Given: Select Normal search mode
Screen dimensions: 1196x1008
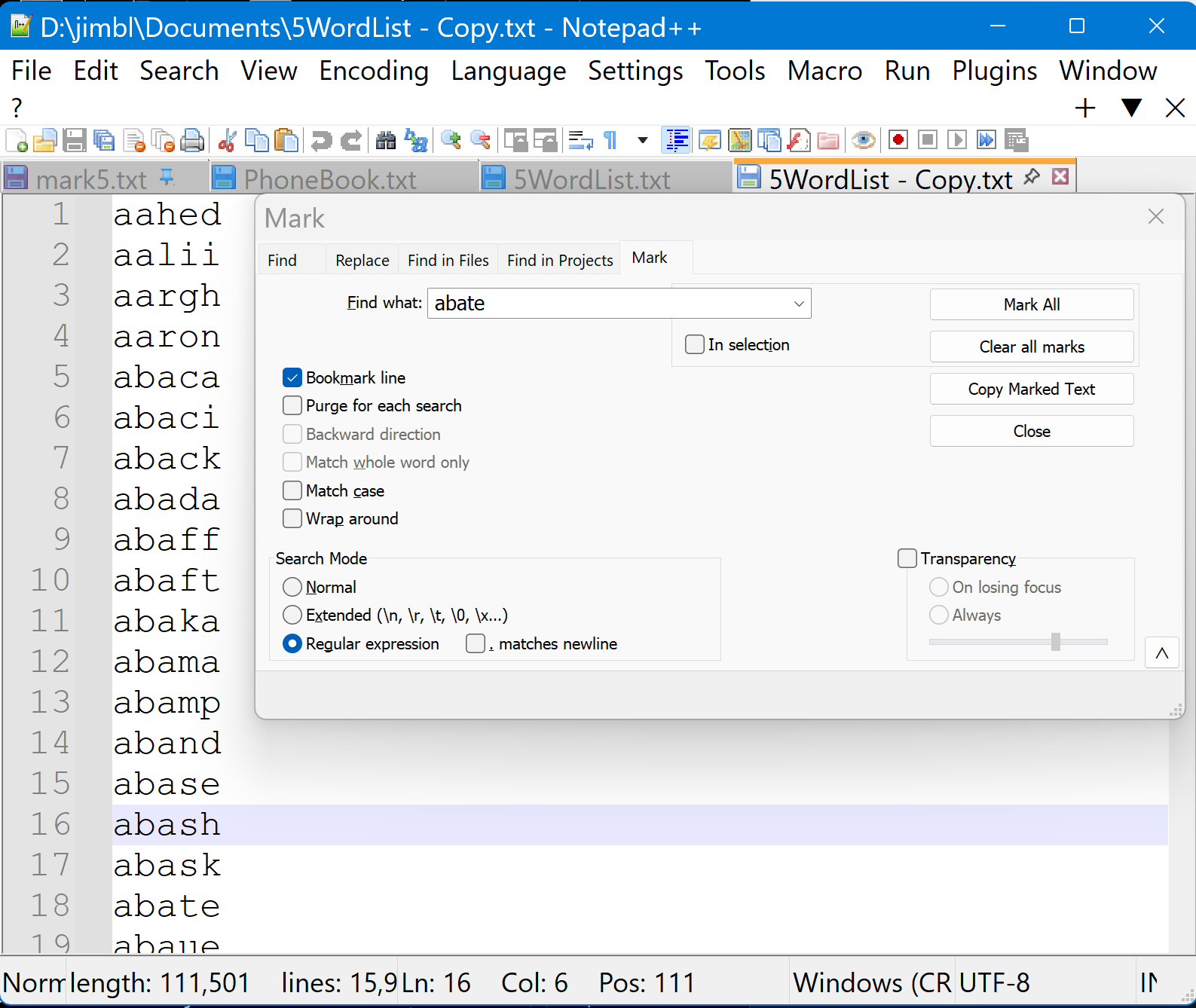Looking at the screenshot, I should click(x=292, y=587).
